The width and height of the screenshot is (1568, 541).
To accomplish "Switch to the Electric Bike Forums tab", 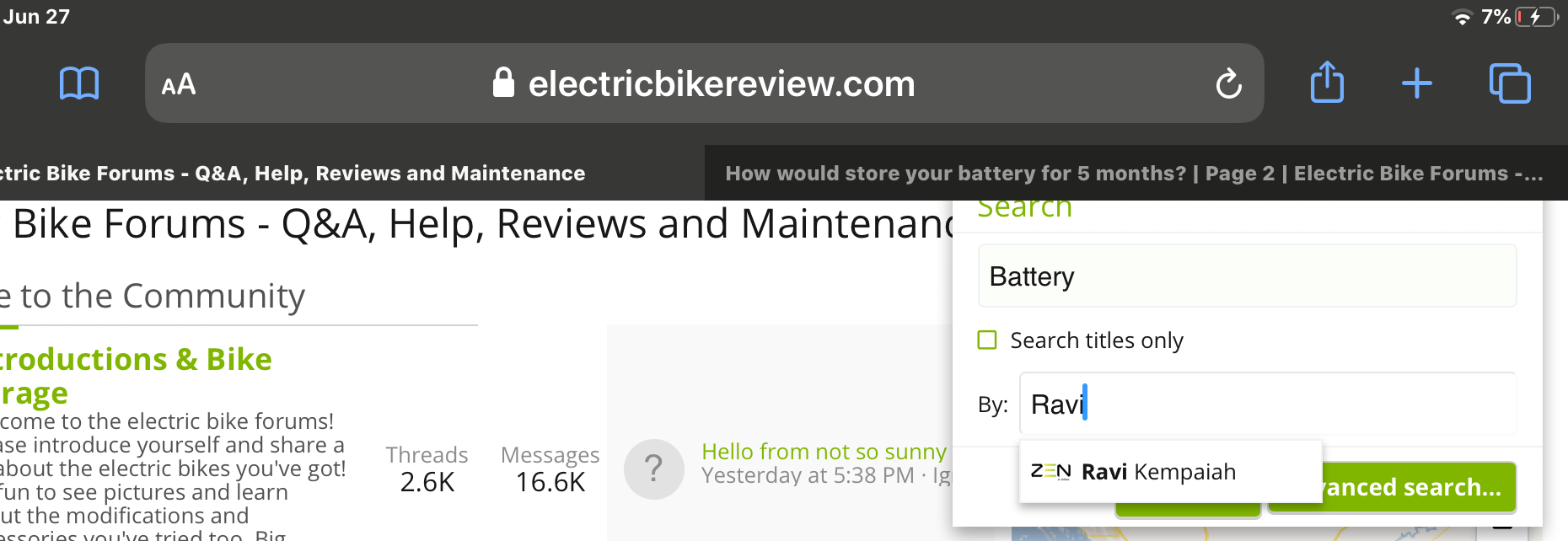I will pyautogui.click(x=295, y=173).
